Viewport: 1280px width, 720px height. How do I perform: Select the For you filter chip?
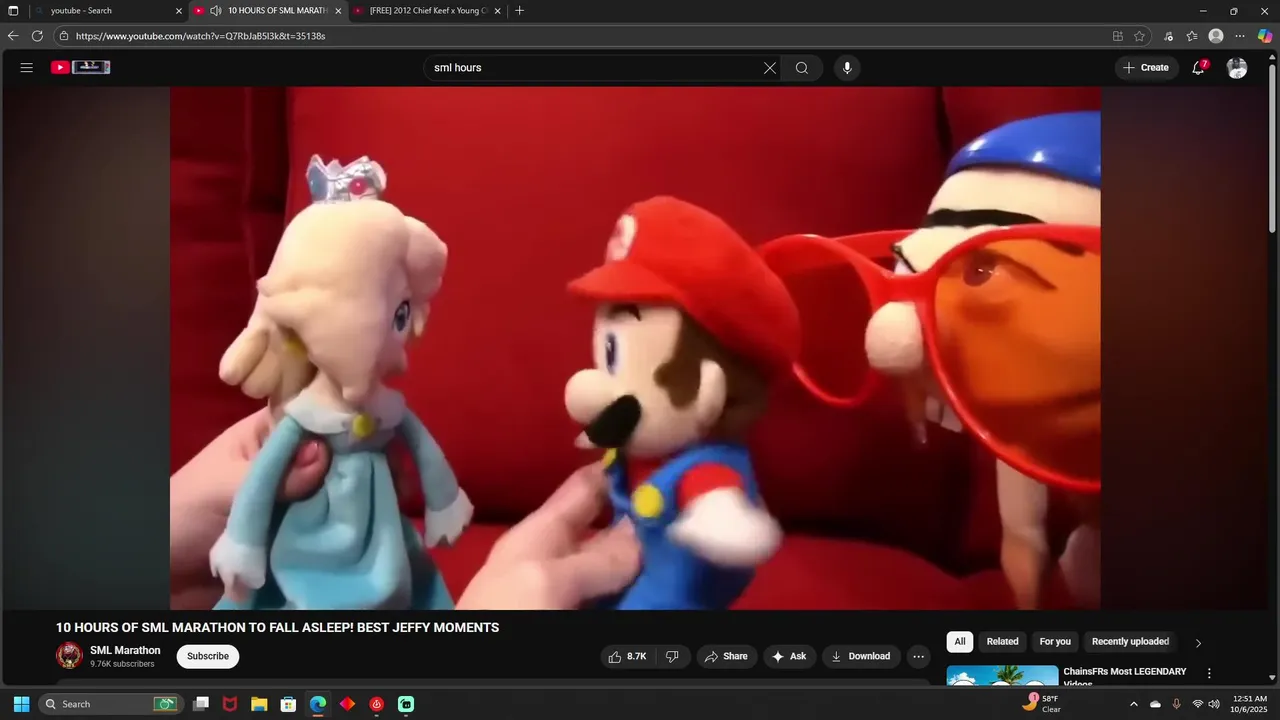[1055, 642]
